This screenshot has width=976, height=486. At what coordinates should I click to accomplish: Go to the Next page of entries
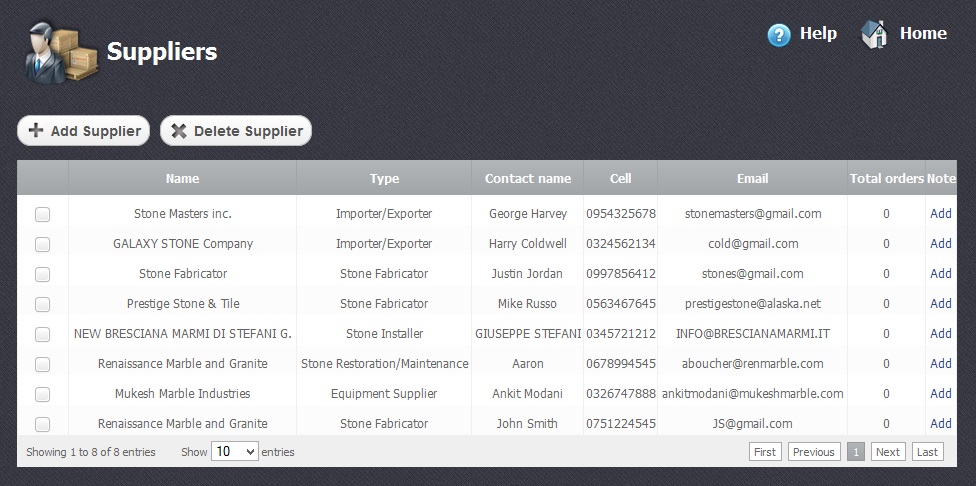[x=887, y=452]
